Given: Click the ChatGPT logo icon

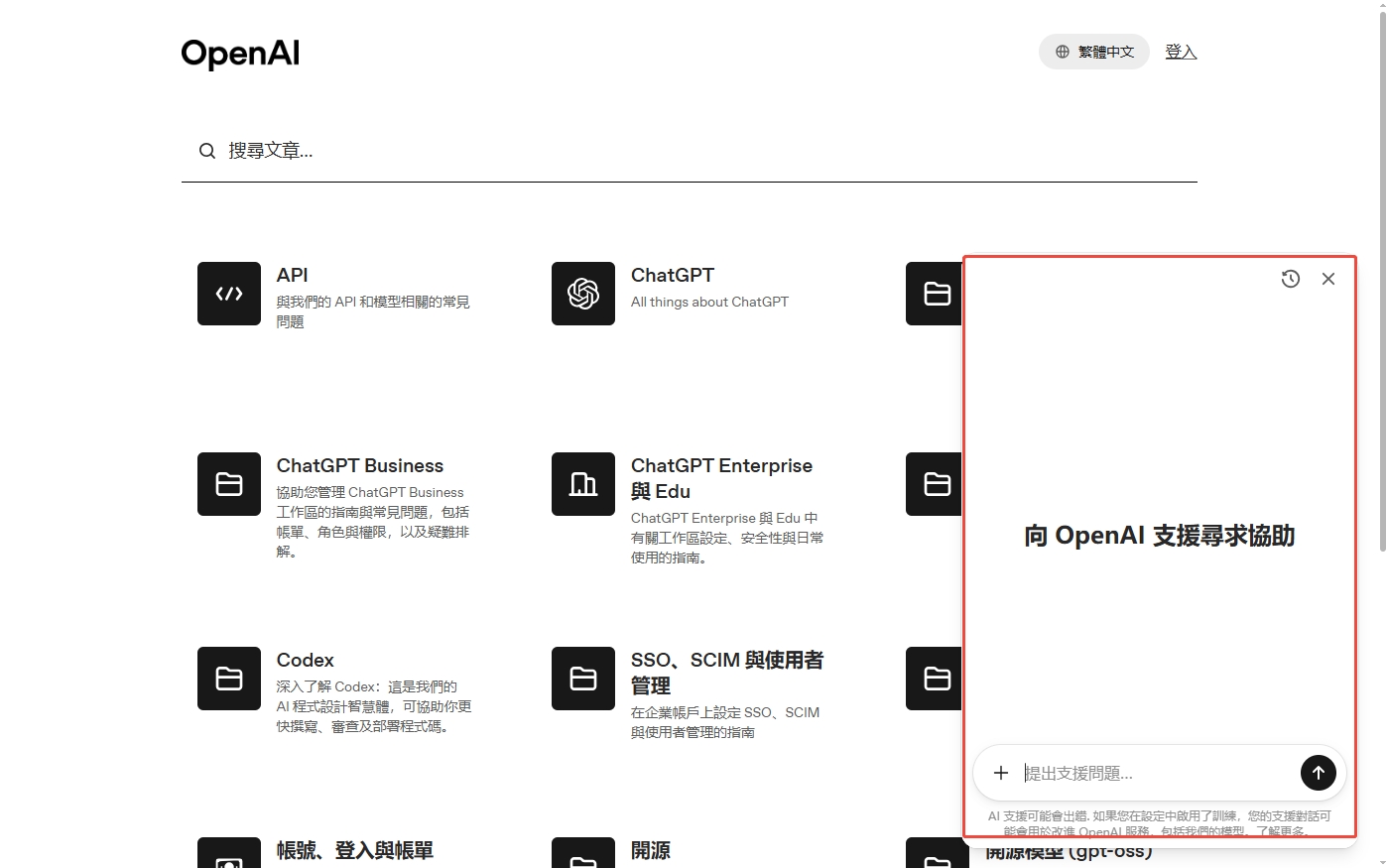Looking at the screenshot, I should pyautogui.click(x=583, y=294).
